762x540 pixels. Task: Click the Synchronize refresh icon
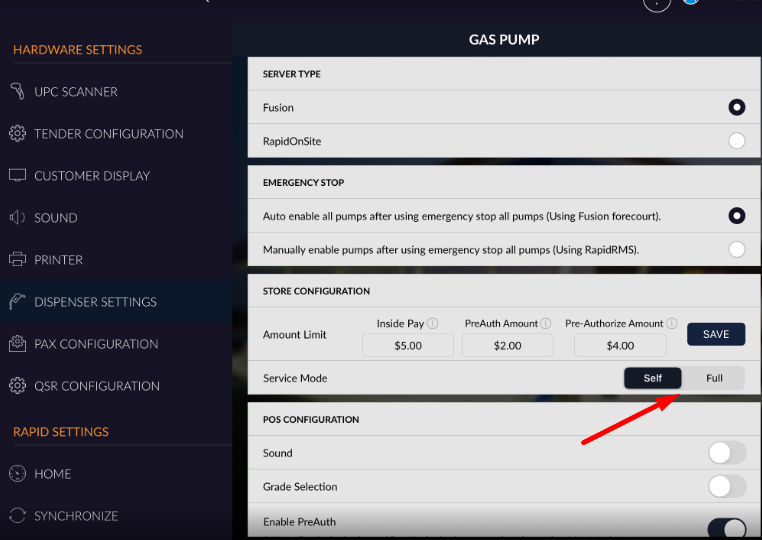pos(17,516)
